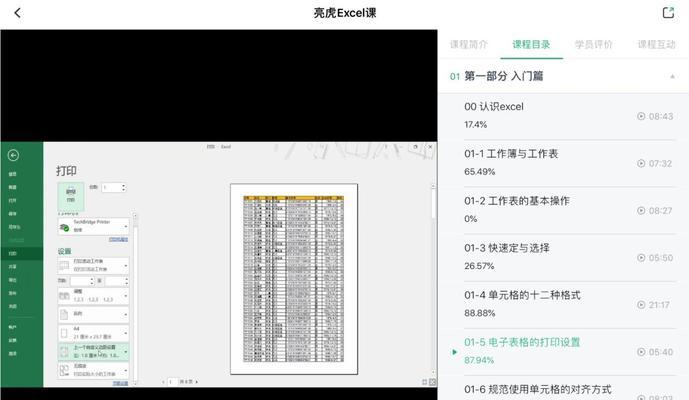The image size is (689, 400).
Task: Click the 88.88% progress text
Action: click(x=479, y=313)
